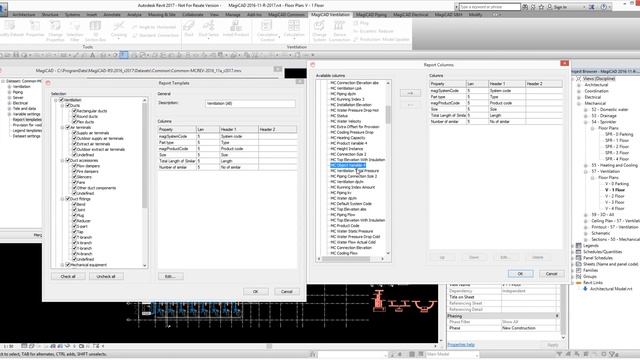Viewport: 640px width, 360px height.
Task: Collapse the Air terminals node in Selection tree
Action: [x=62, y=127]
